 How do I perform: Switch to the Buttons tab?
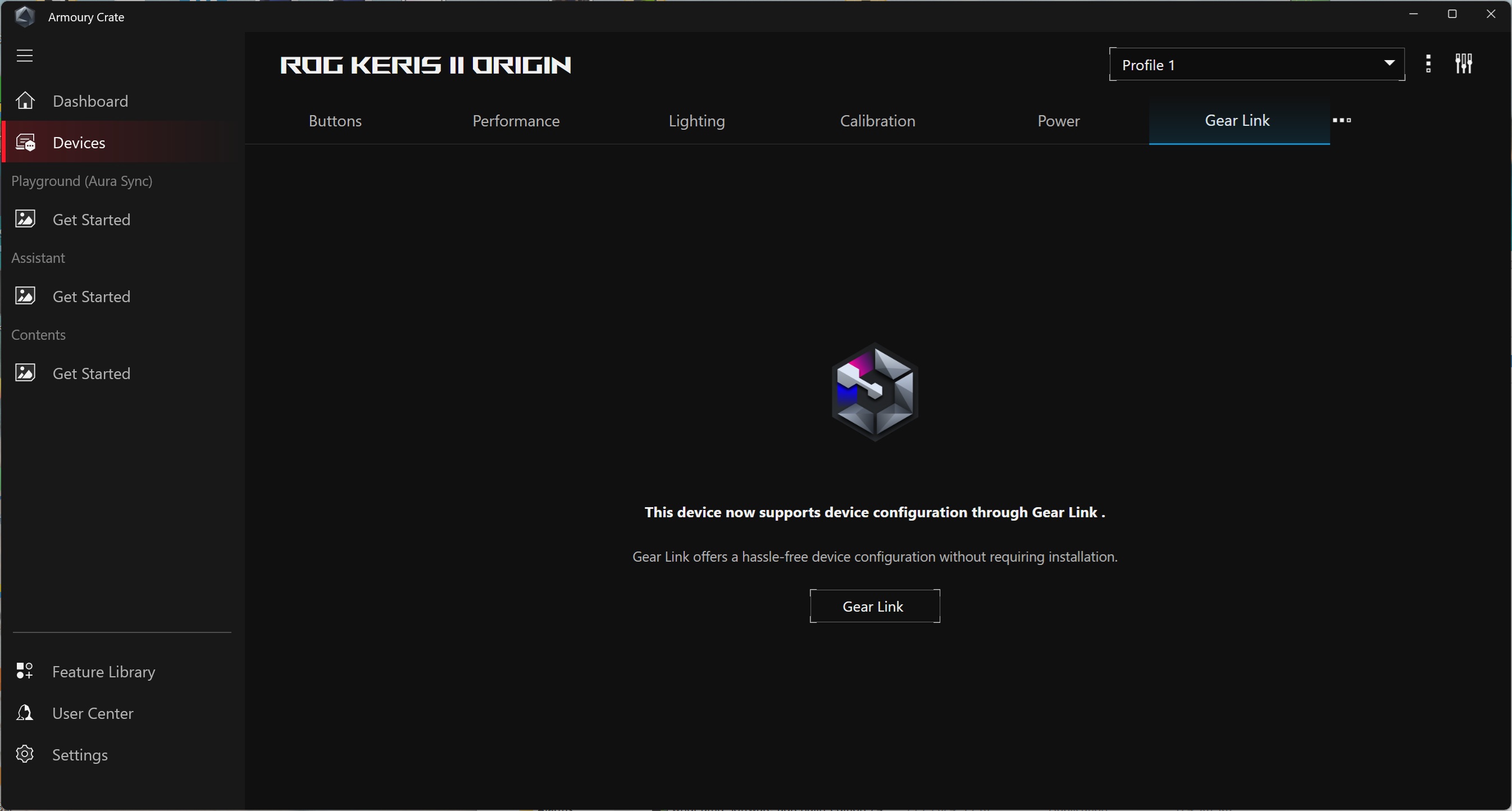click(335, 121)
